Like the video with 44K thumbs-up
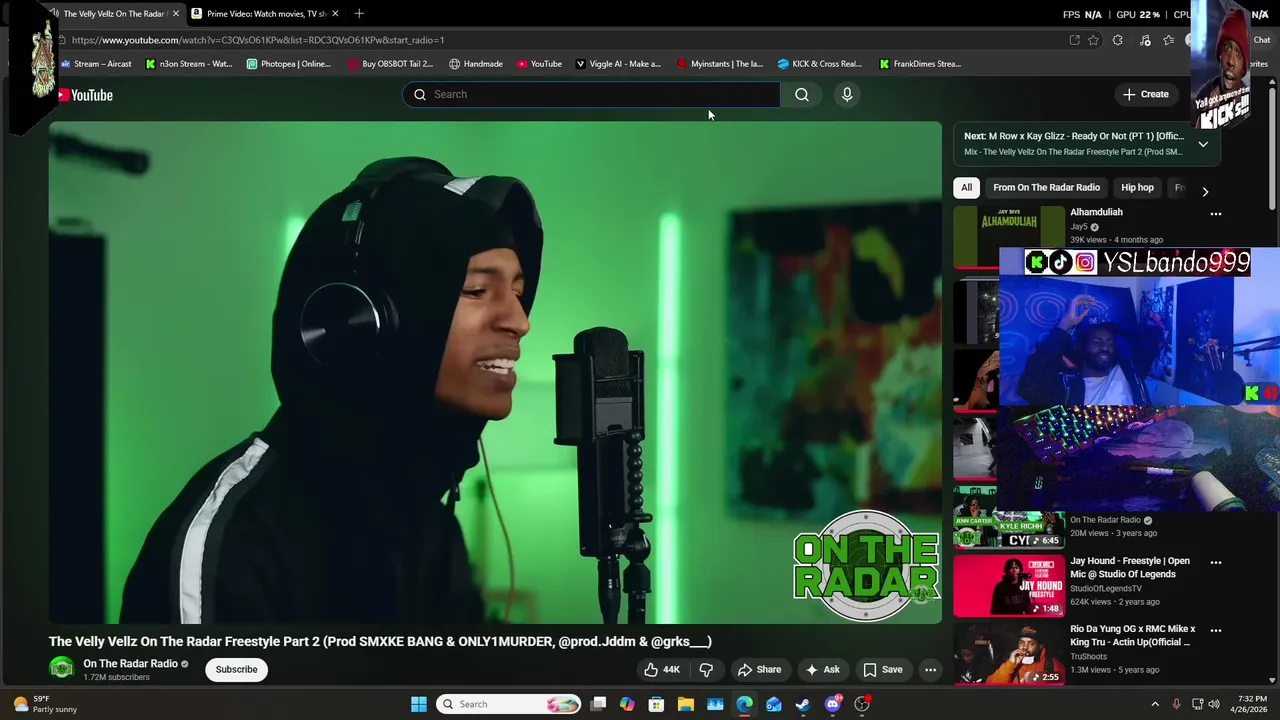1280x720 pixels. click(x=662, y=669)
